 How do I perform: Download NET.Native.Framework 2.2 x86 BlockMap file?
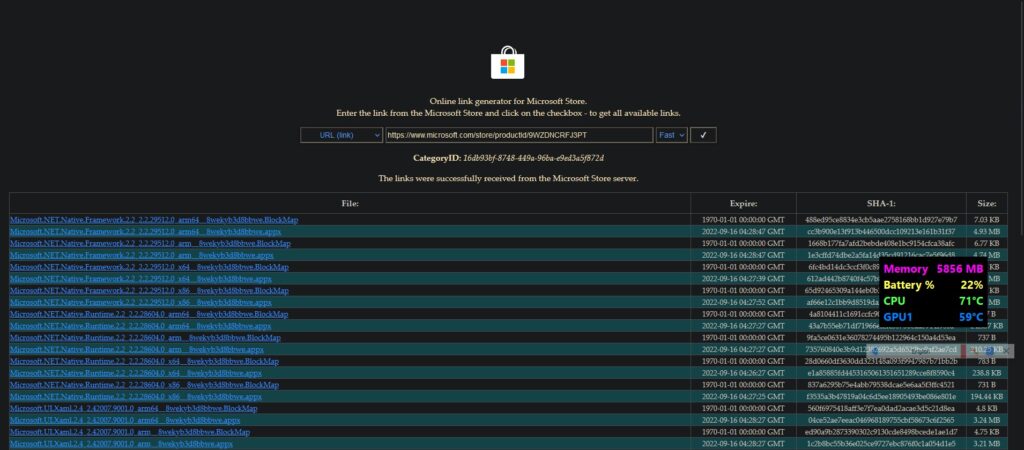point(149,291)
